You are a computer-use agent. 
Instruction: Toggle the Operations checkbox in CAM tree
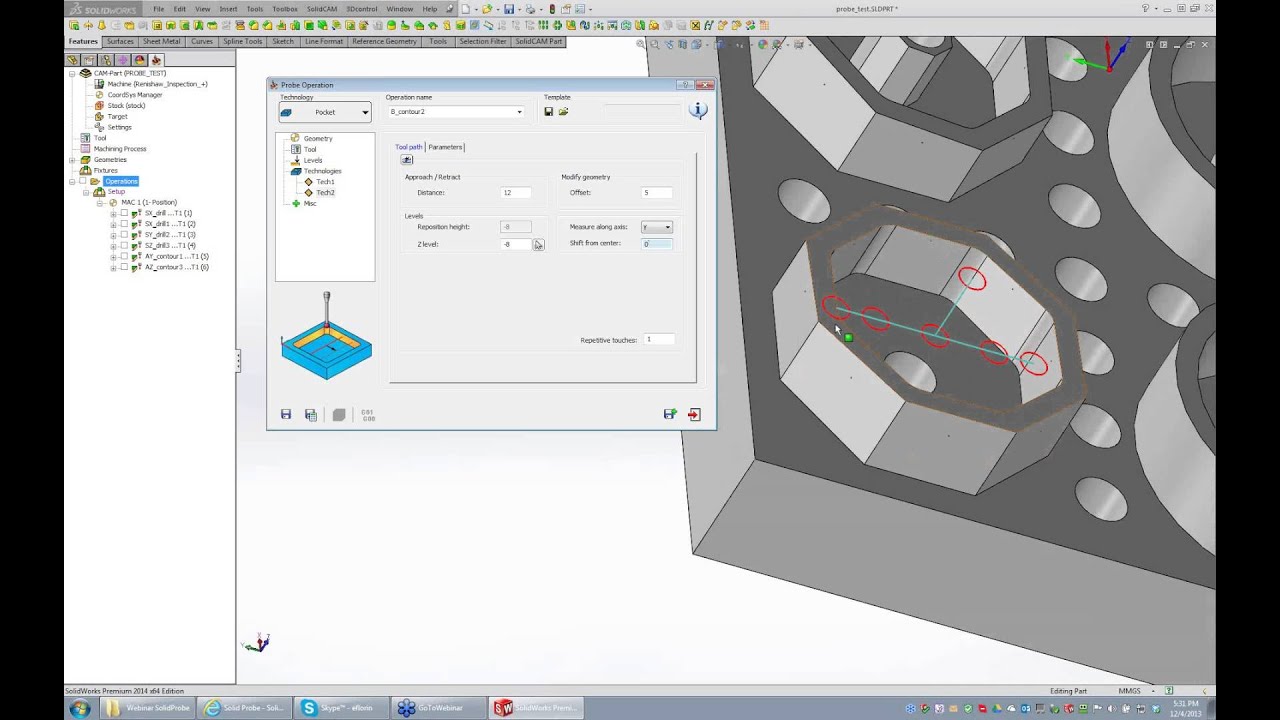click(x=83, y=181)
